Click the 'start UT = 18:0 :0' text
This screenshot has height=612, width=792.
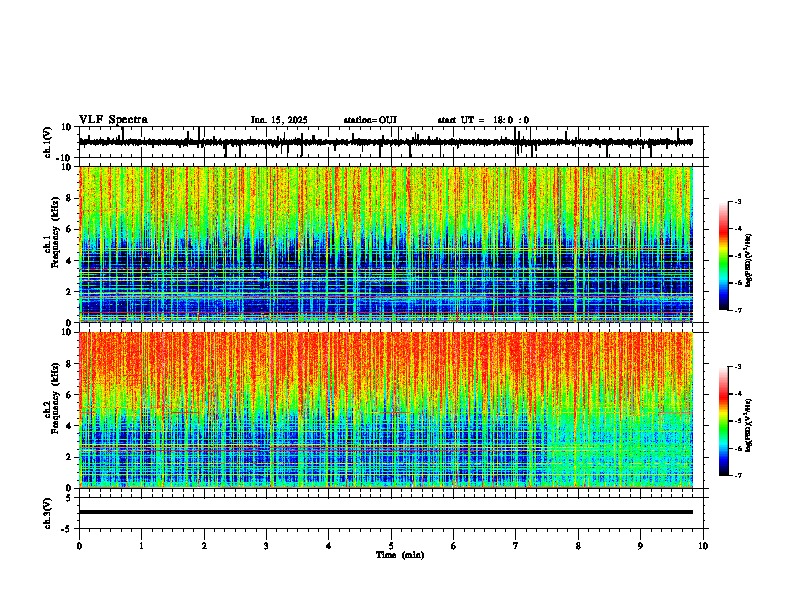pos(483,120)
